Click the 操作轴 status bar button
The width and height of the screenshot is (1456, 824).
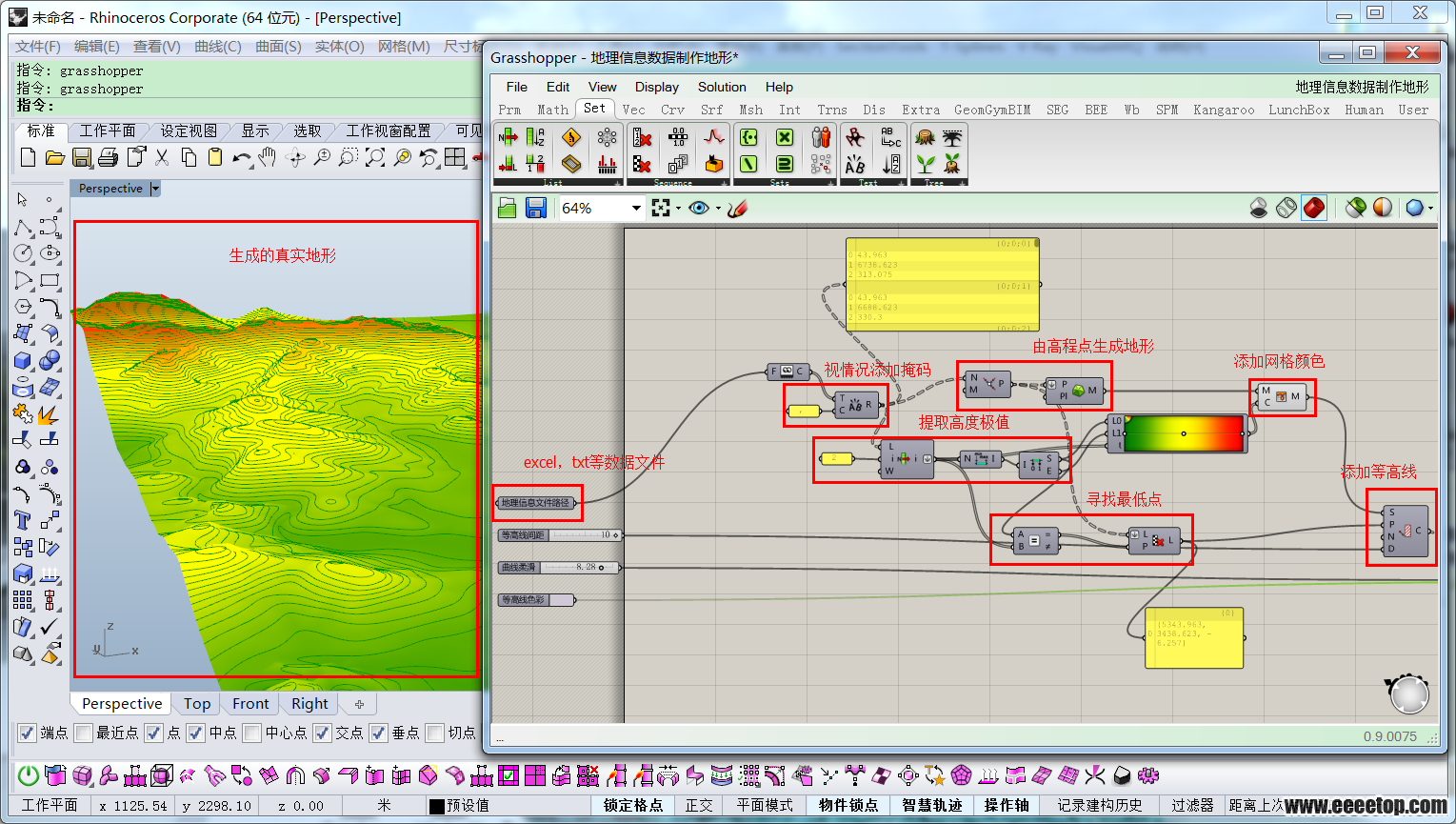1007,806
